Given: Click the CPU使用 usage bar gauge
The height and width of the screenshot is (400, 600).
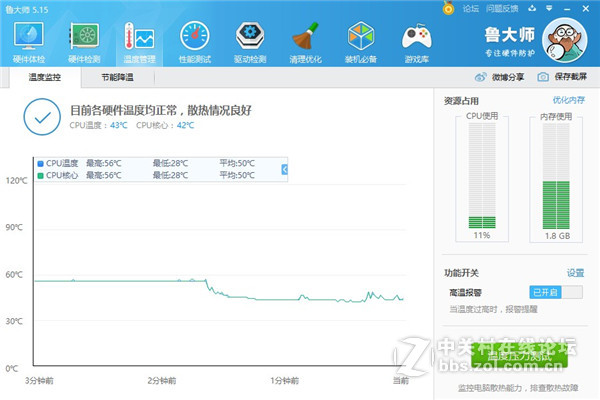Looking at the screenshot, I should click(x=482, y=176).
